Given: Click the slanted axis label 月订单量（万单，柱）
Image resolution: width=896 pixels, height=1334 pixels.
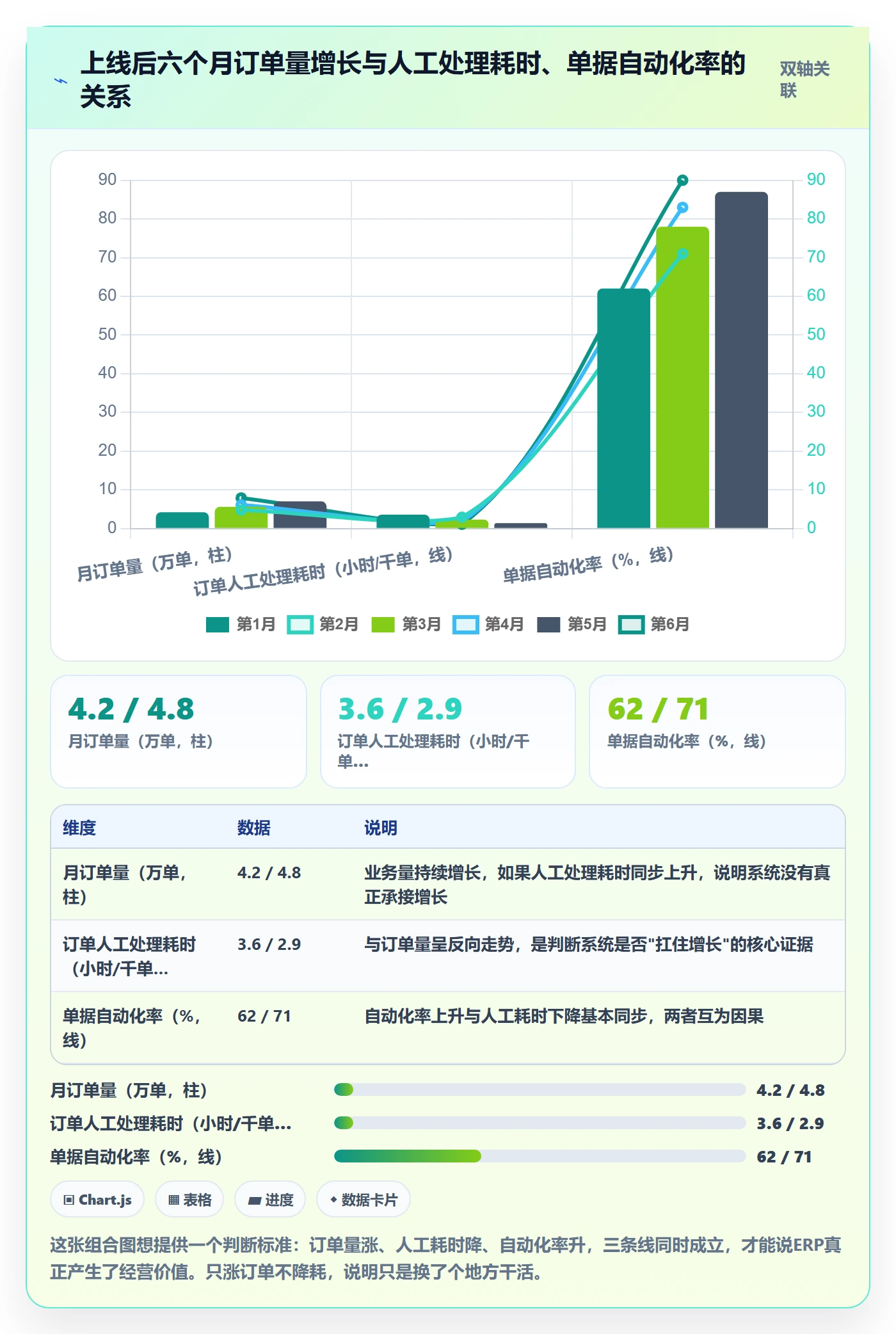Looking at the screenshot, I should [x=154, y=563].
